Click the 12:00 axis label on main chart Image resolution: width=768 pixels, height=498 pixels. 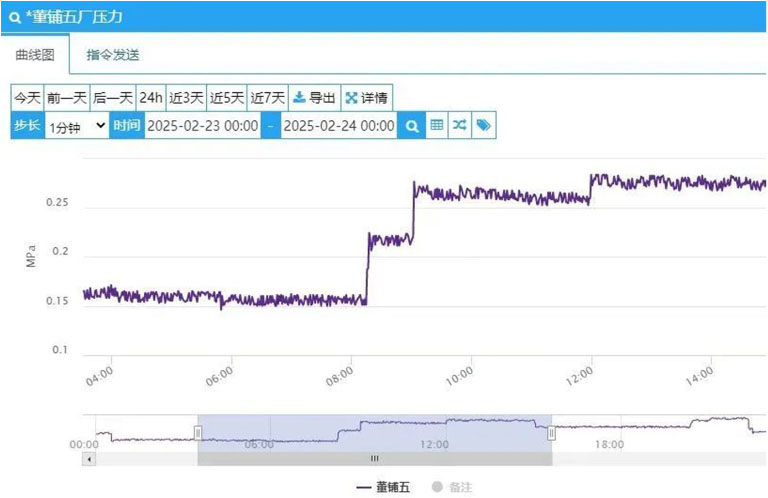tap(580, 377)
